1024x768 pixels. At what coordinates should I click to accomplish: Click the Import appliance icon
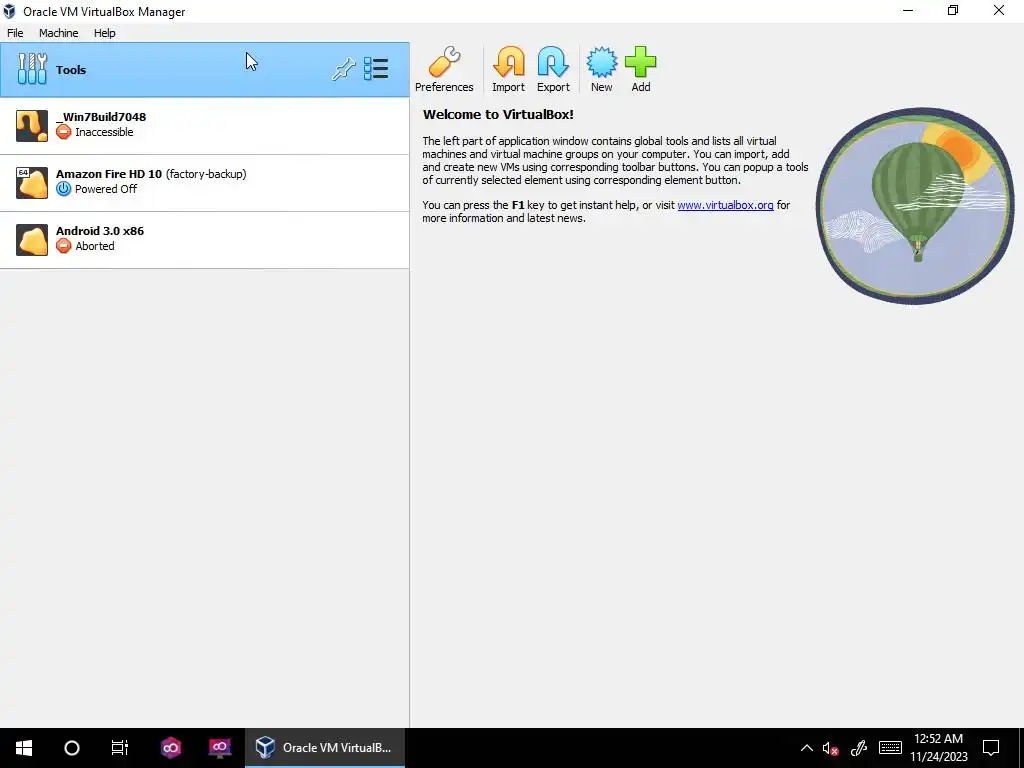pyautogui.click(x=508, y=70)
